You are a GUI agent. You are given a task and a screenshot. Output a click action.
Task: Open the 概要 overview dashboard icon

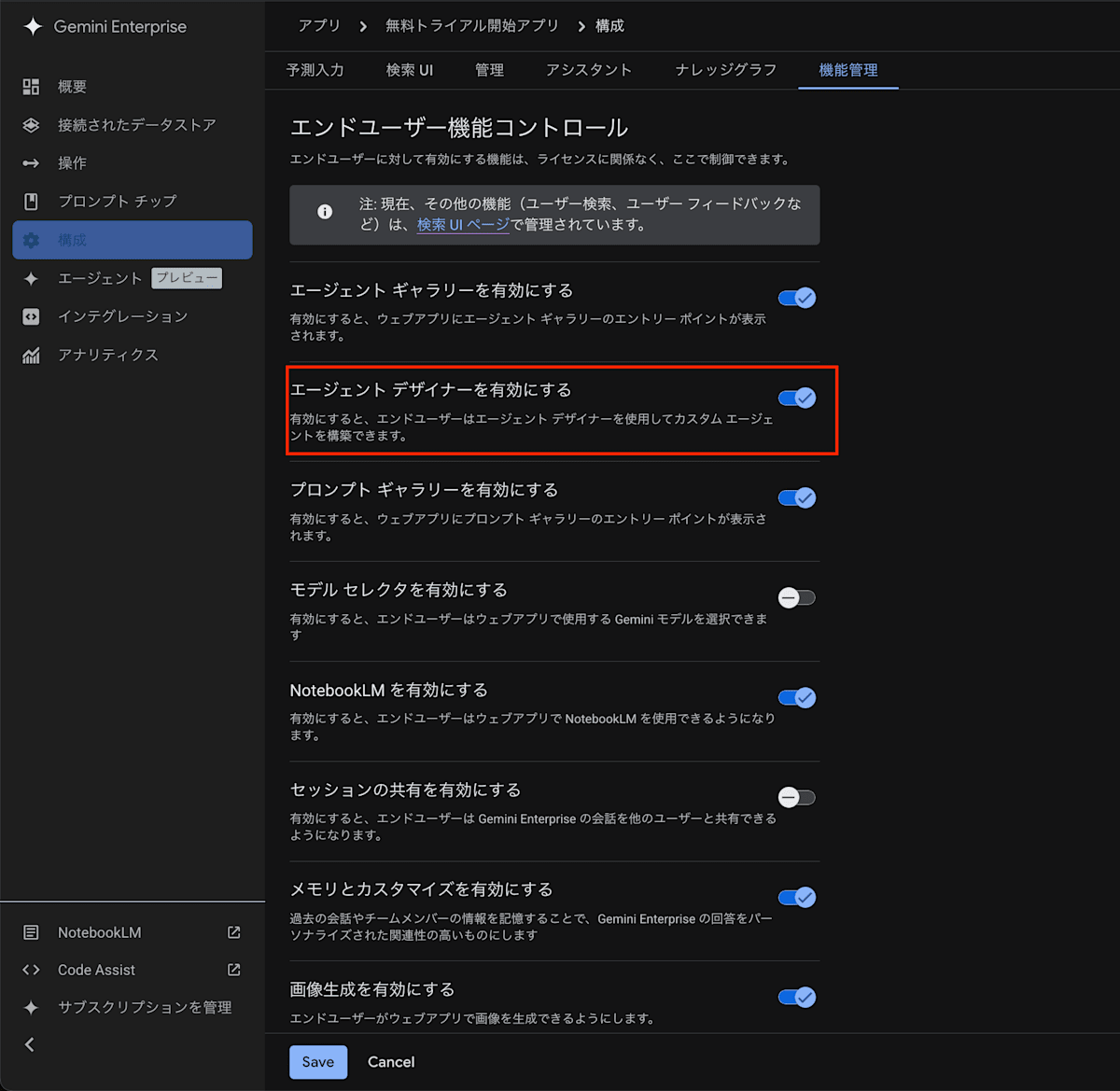[31, 87]
